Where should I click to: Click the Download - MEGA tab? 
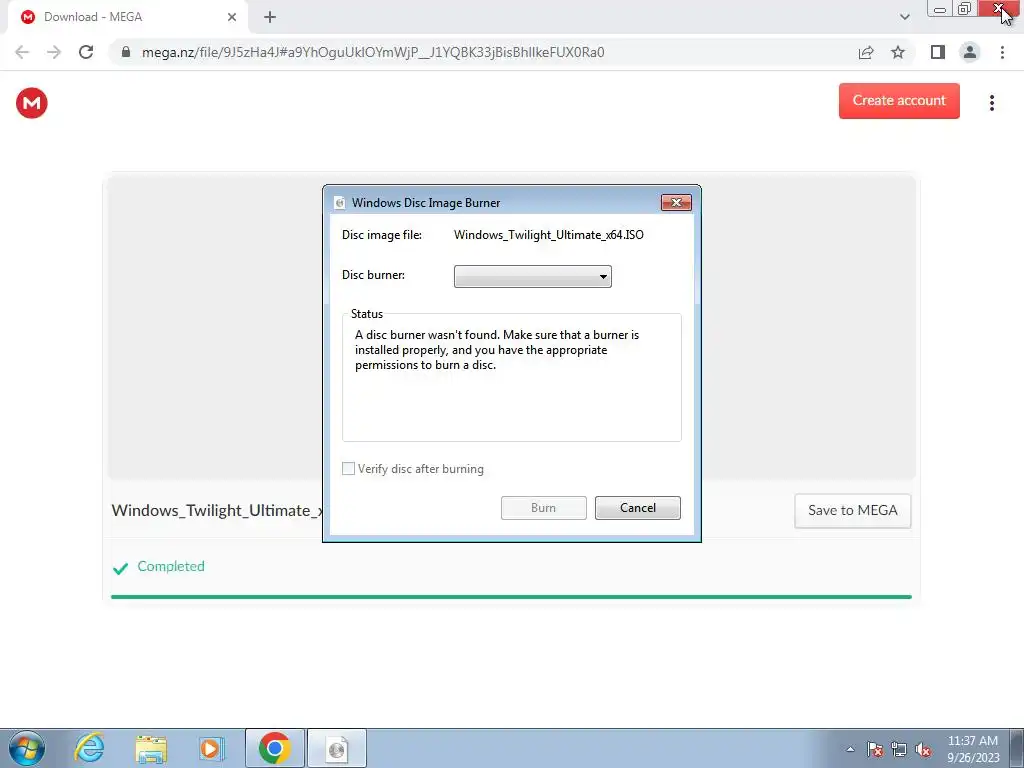127,17
